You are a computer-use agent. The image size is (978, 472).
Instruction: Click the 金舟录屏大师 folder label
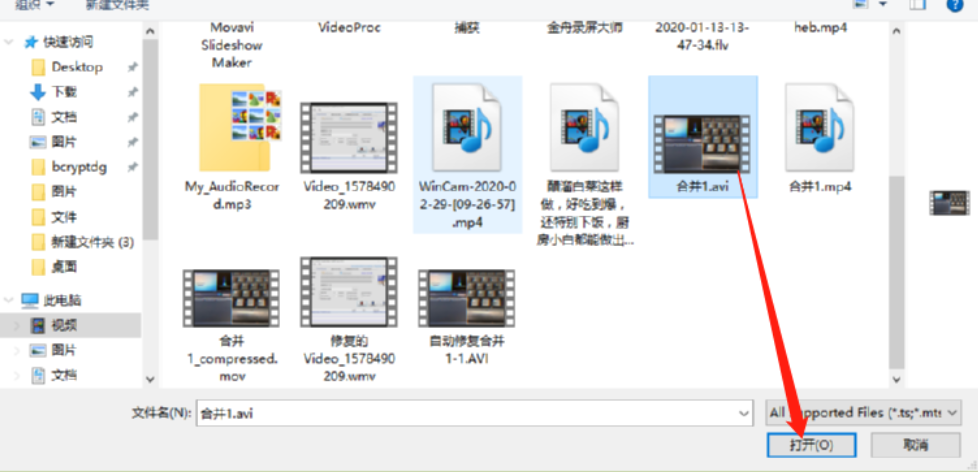coord(584,27)
